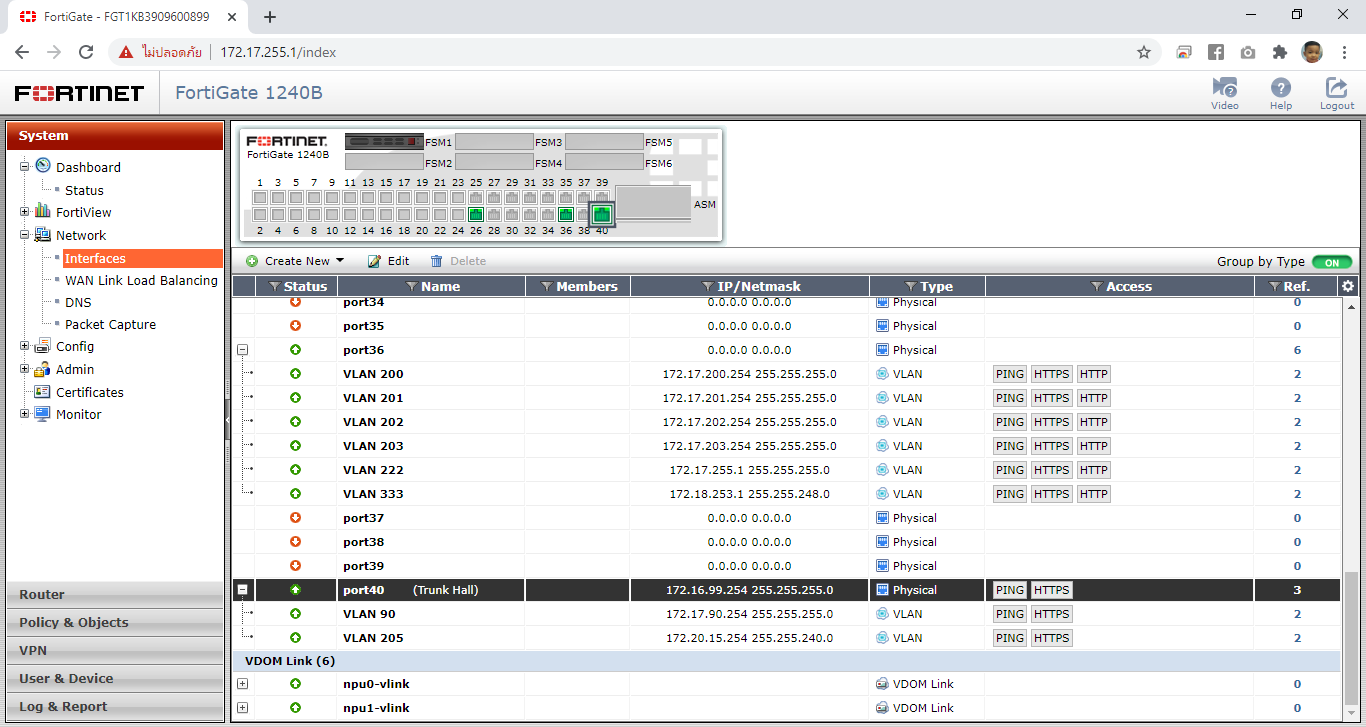Screen dimensions: 1366x727
Task: Select VLAN 205 interface name
Action: click(373, 638)
